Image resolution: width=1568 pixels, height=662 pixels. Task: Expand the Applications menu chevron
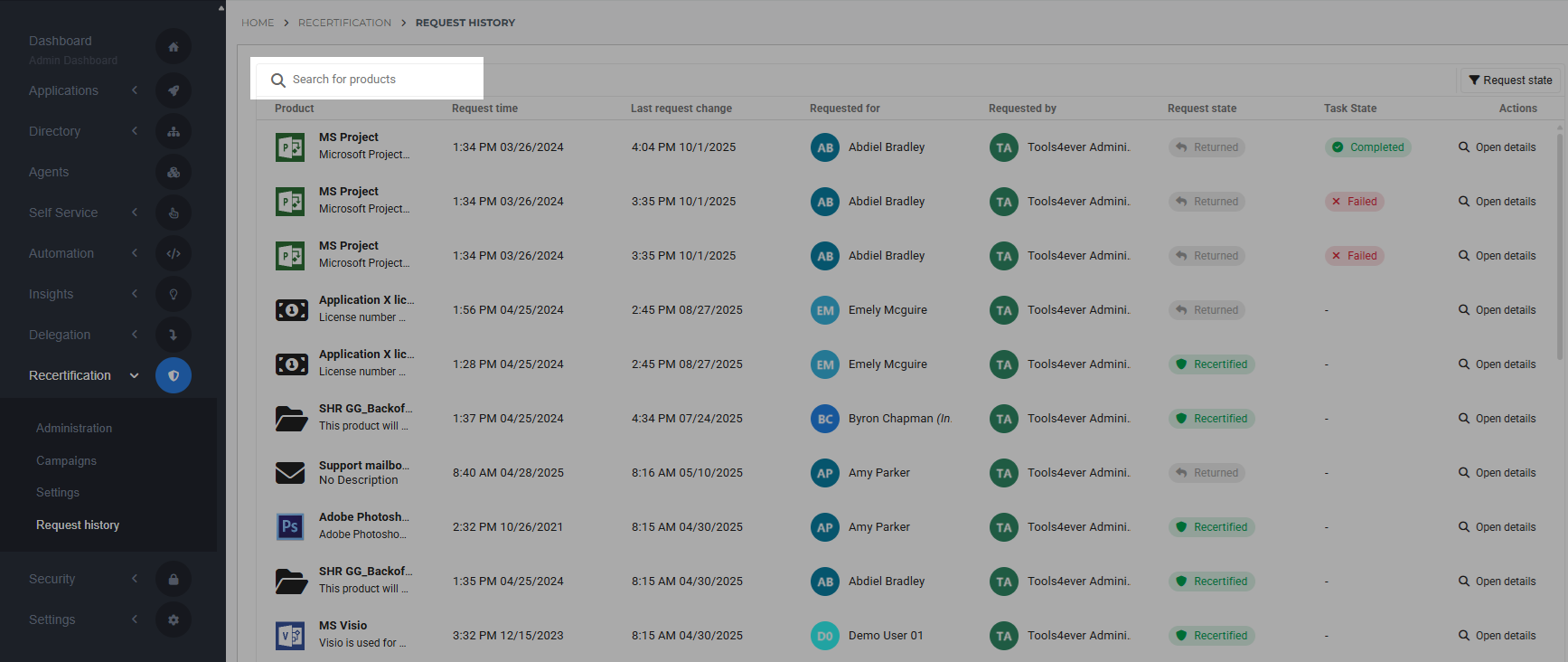click(x=135, y=90)
